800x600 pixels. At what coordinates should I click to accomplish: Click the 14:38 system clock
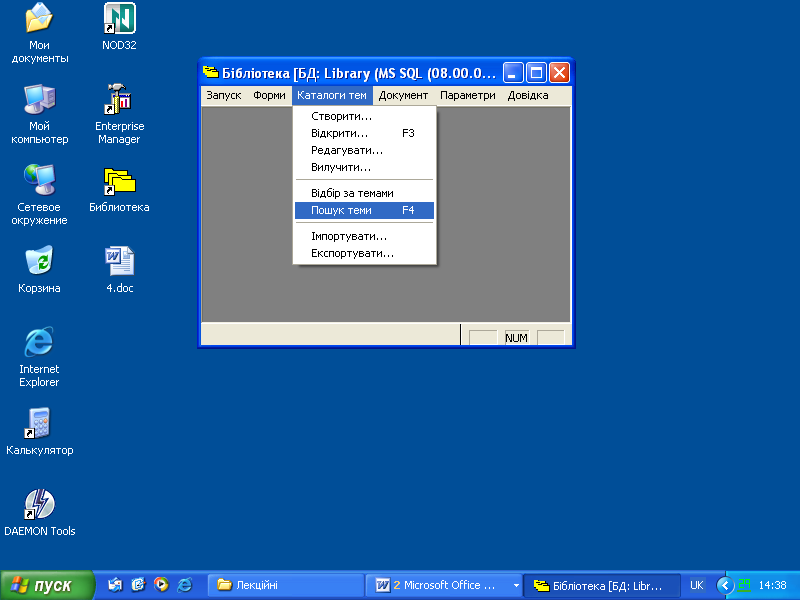pos(772,585)
